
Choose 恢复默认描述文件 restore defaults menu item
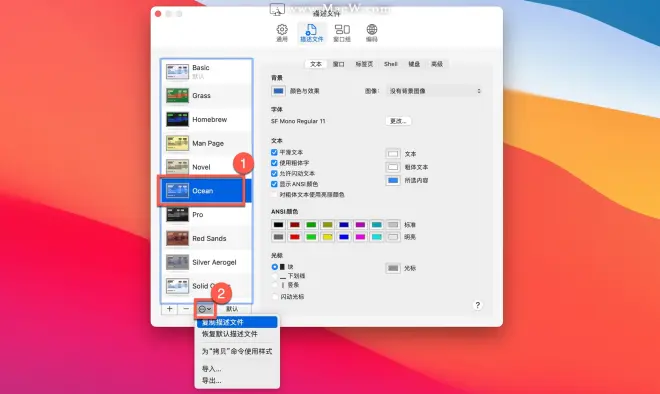237,334
